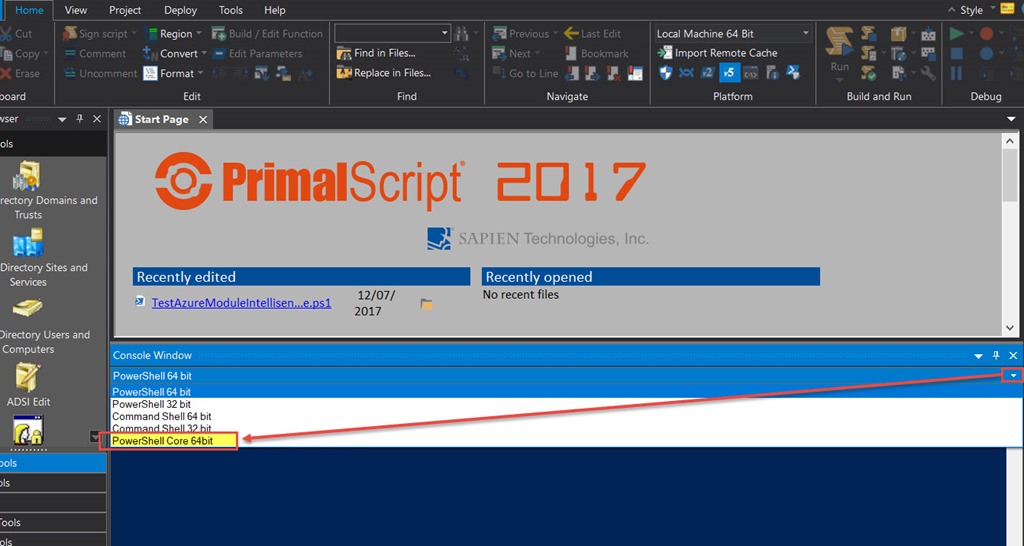
Task: Click the green Debug start arrow
Action: click(x=957, y=33)
